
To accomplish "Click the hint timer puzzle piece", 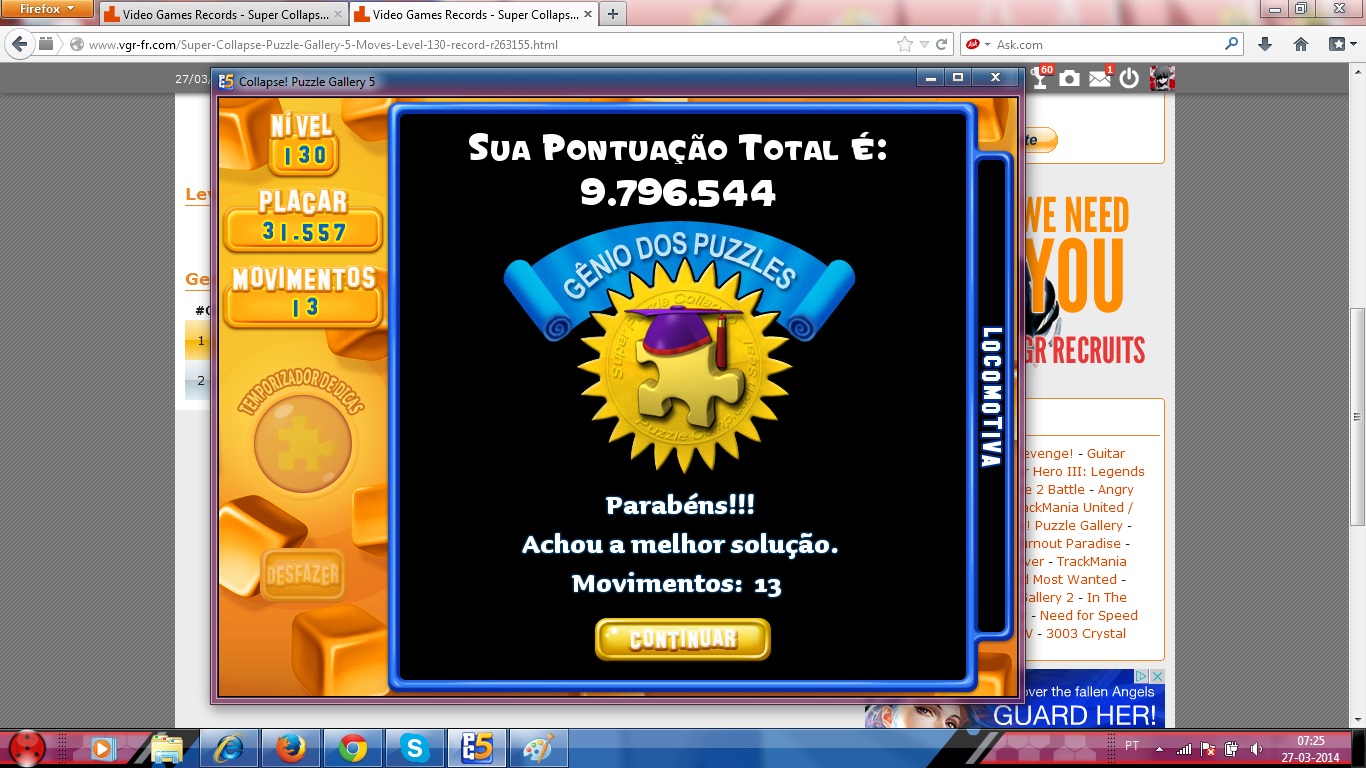I will coord(303,443).
